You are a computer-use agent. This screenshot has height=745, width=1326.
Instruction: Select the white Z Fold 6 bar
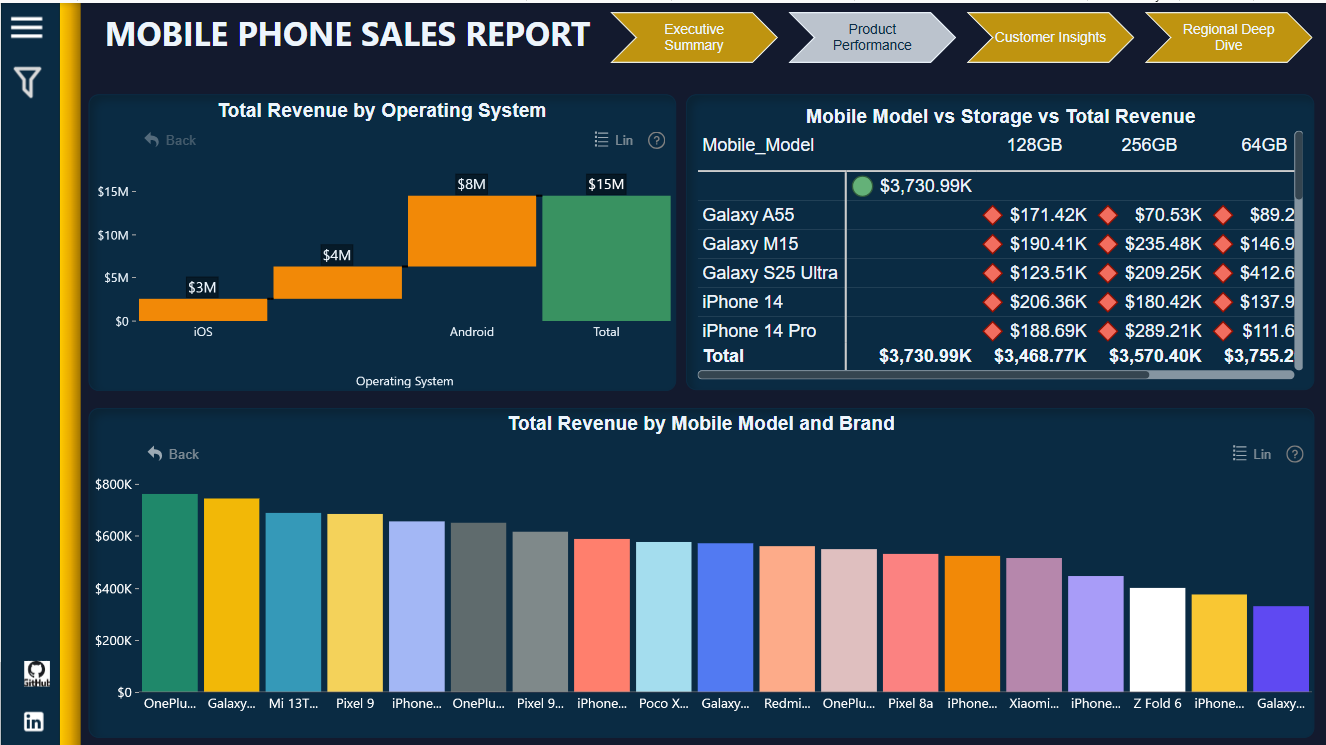1158,640
